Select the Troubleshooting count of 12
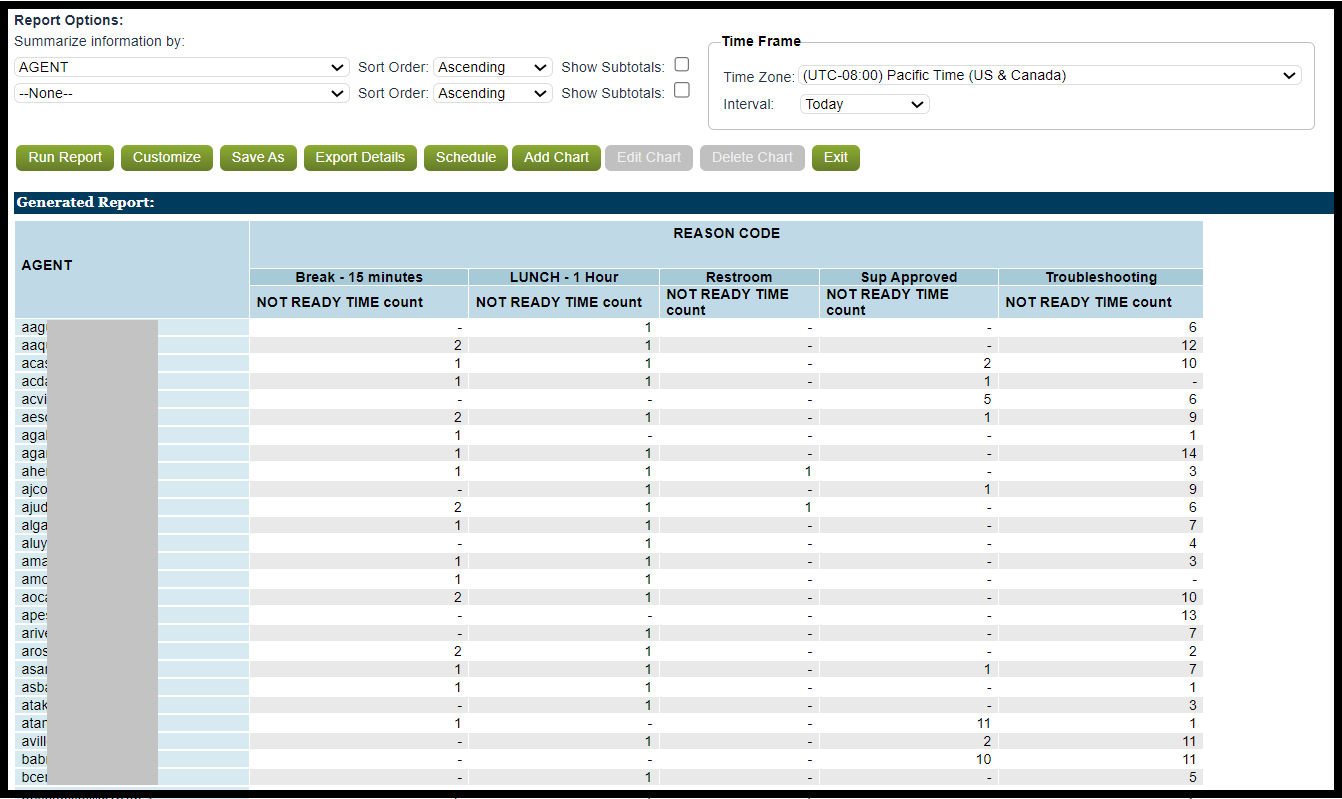 click(x=1188, y=345)
